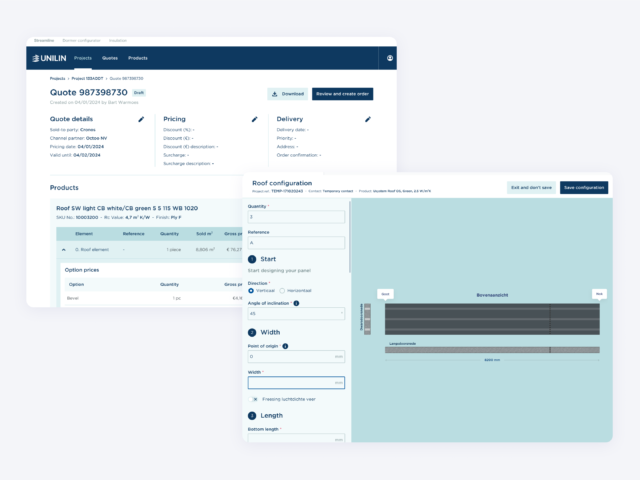Click info icon beside Angle of inclination
The image size is (640, 480).
(x=296, y=302)
